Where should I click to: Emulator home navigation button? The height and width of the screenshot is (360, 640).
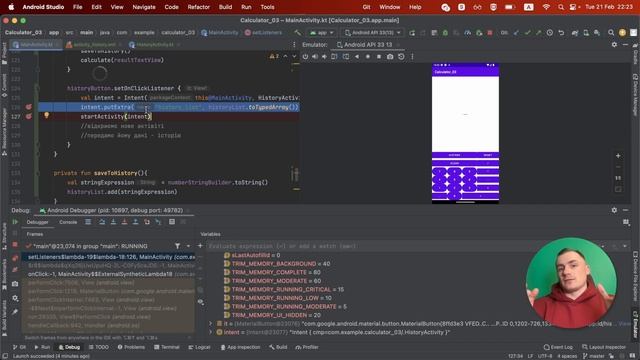(x=368, y=57)
